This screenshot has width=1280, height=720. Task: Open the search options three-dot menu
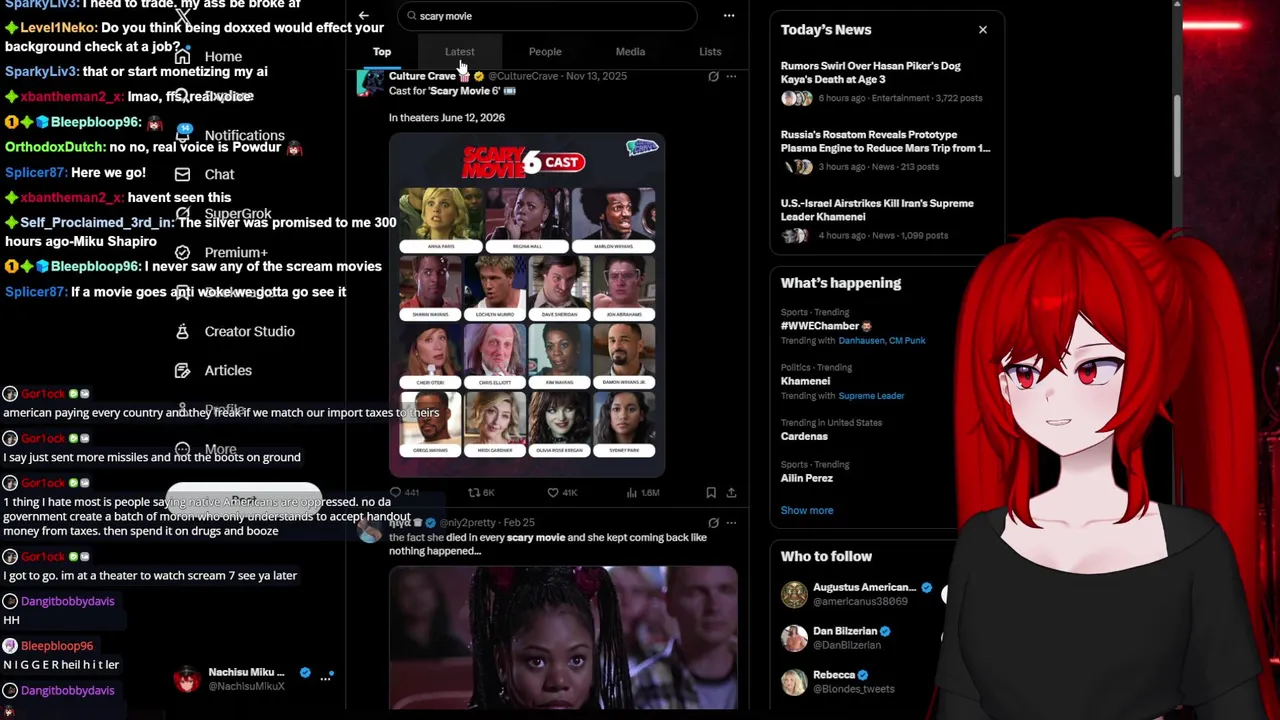coord(729,16)
